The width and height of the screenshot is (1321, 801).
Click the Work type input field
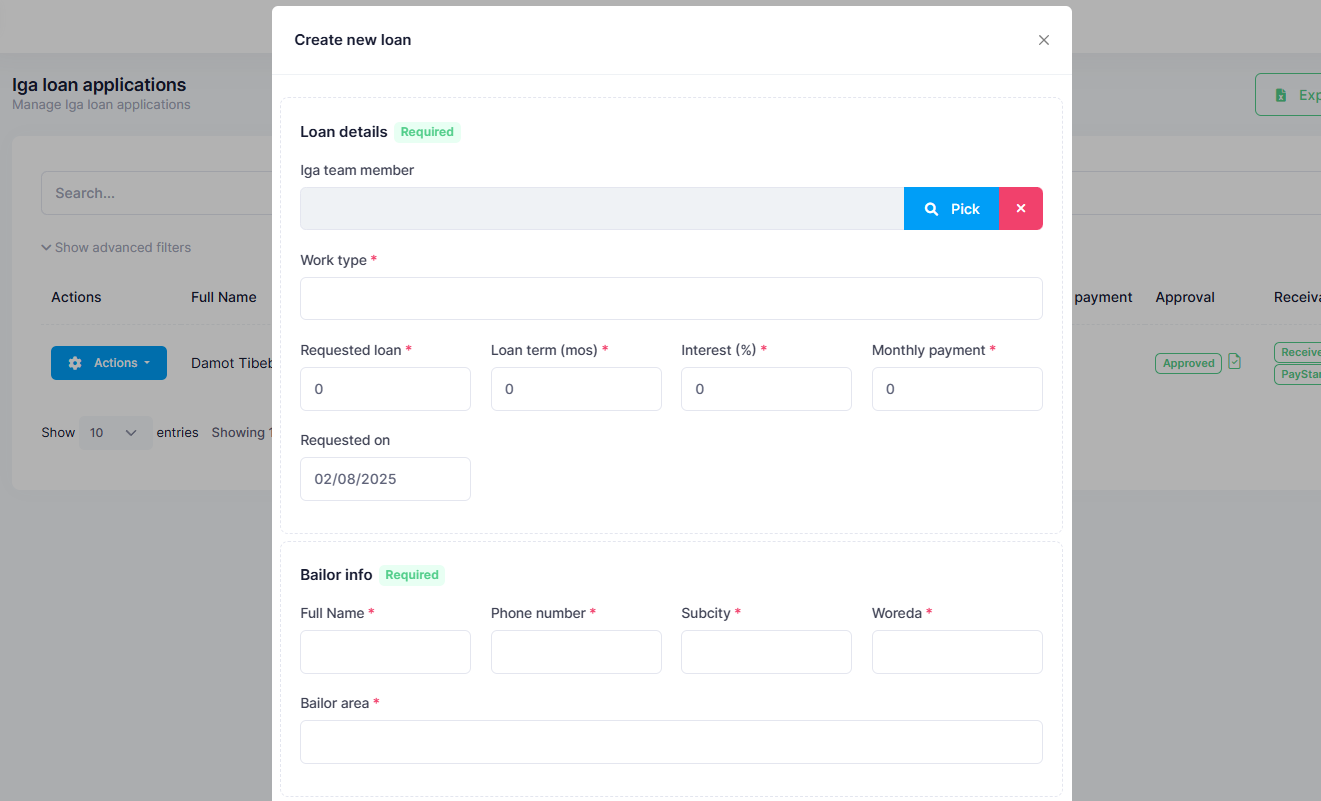point(671,299)
